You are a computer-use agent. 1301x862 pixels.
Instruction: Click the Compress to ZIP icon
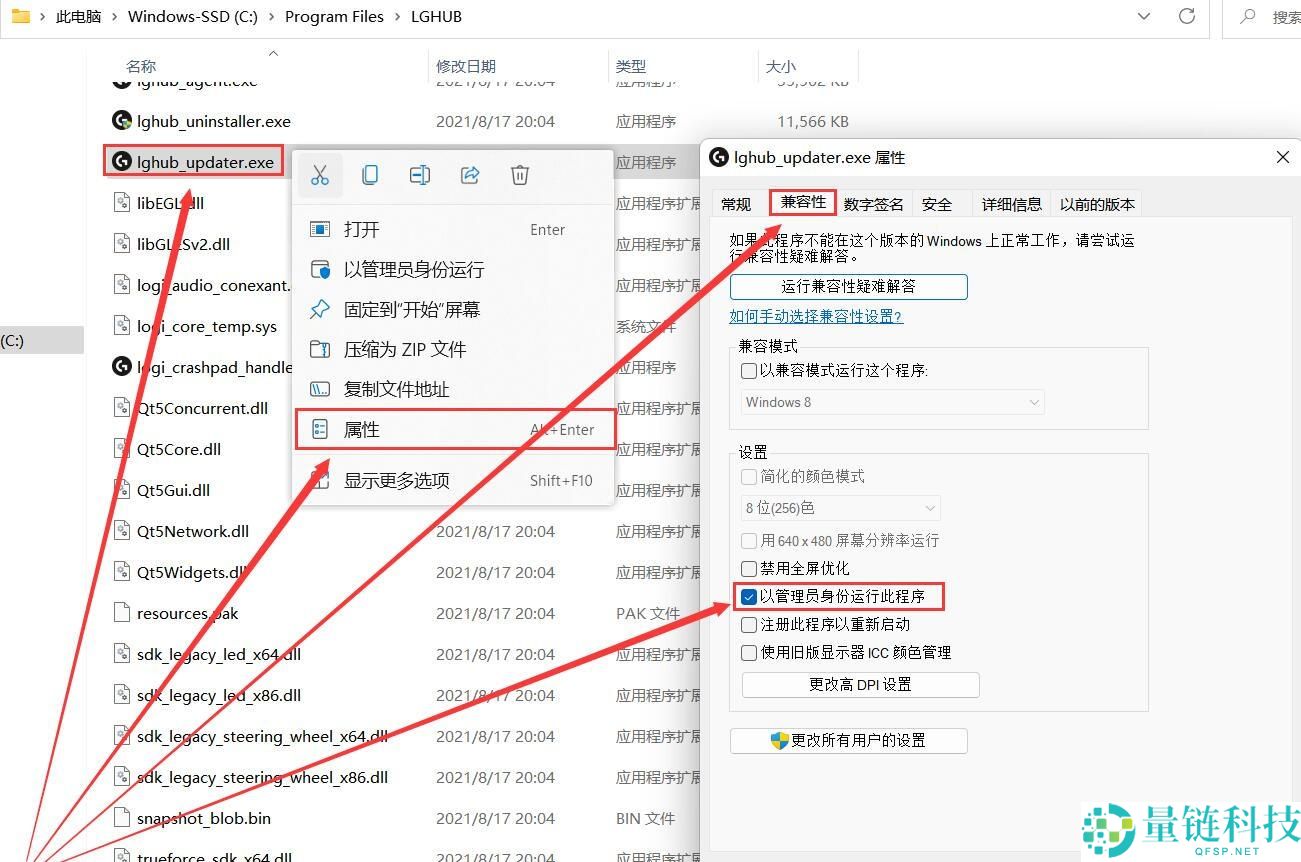320,349
